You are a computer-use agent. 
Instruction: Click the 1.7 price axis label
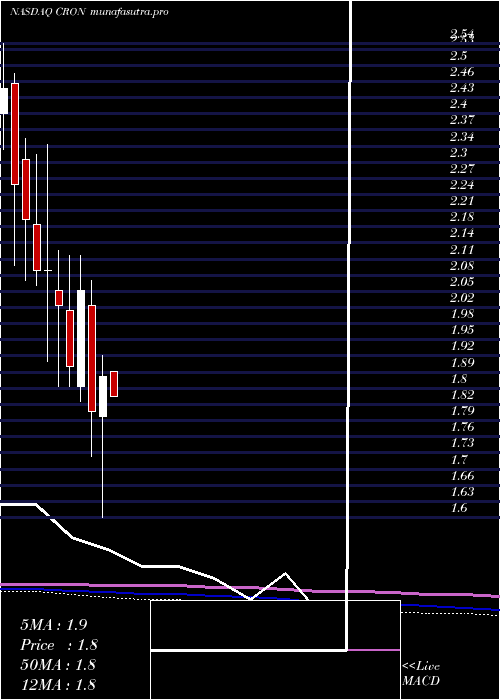click(459, 459)
